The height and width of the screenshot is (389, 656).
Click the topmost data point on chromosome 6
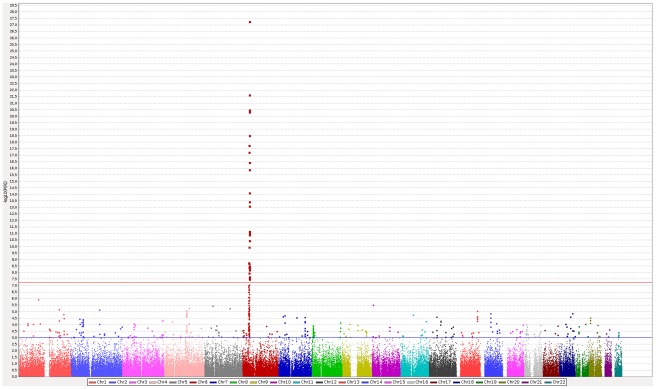point(250,22)
